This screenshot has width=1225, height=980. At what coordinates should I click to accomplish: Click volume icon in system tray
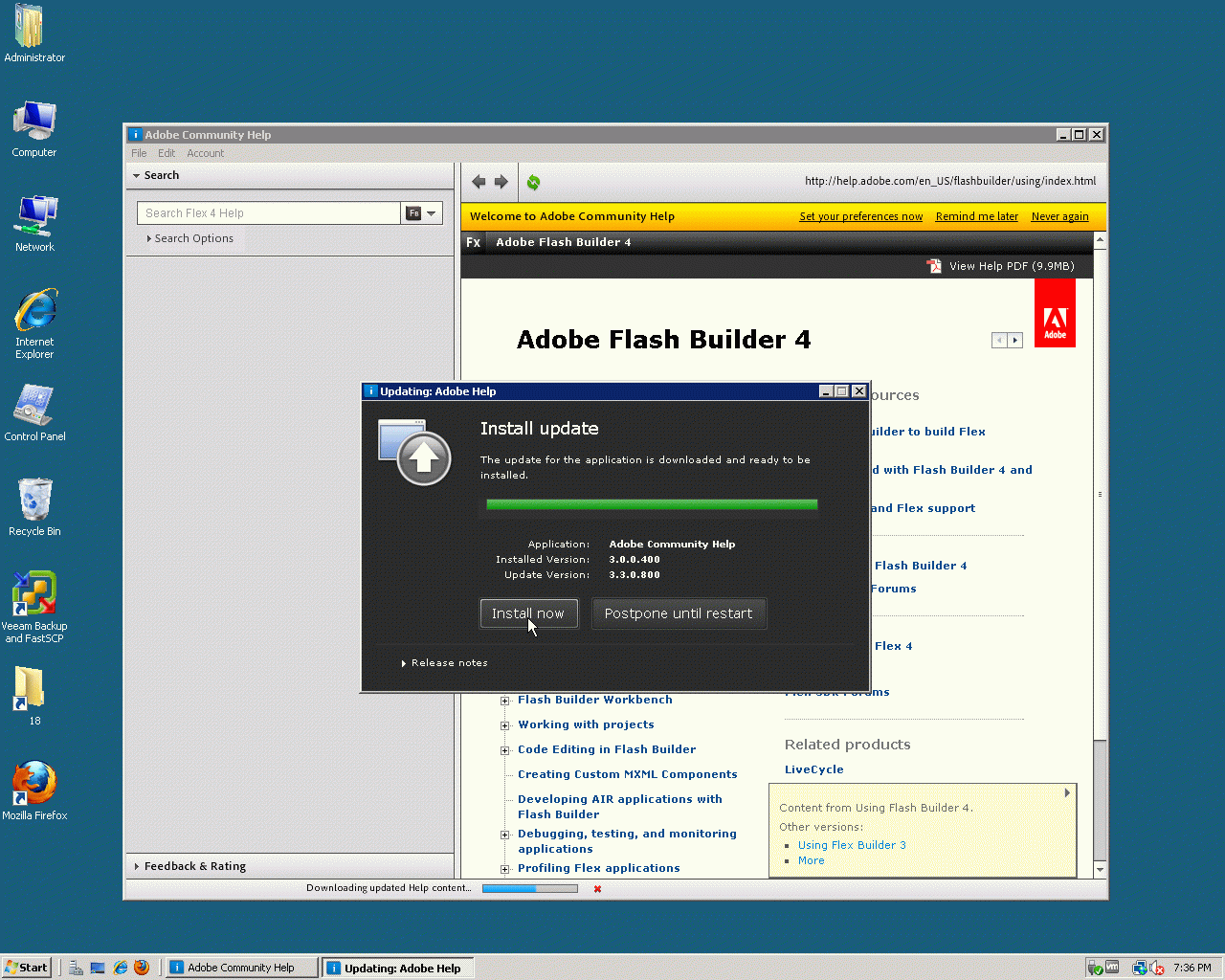[1157, 968]
